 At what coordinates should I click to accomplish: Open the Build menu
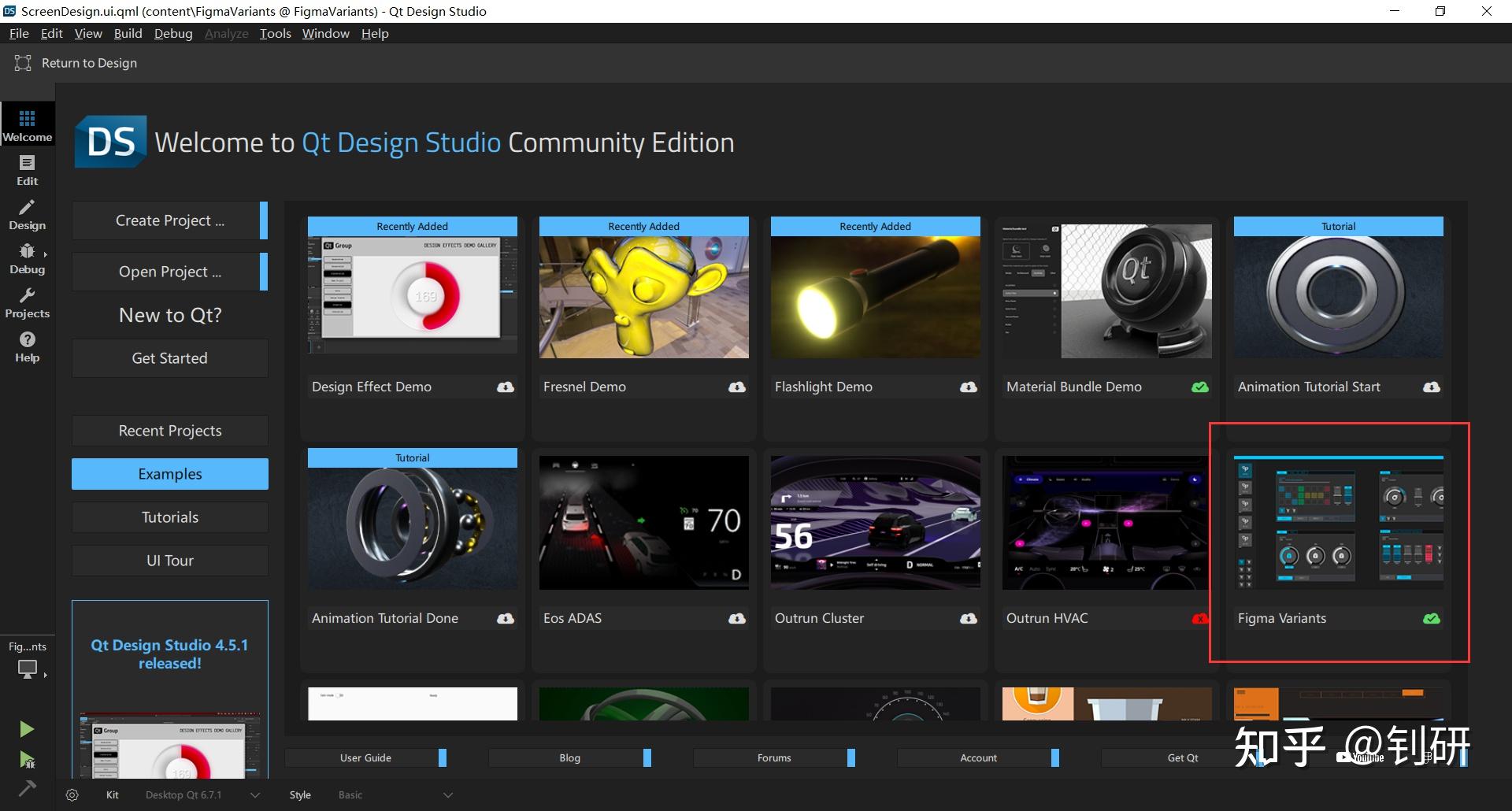click(x=128, y=33)
